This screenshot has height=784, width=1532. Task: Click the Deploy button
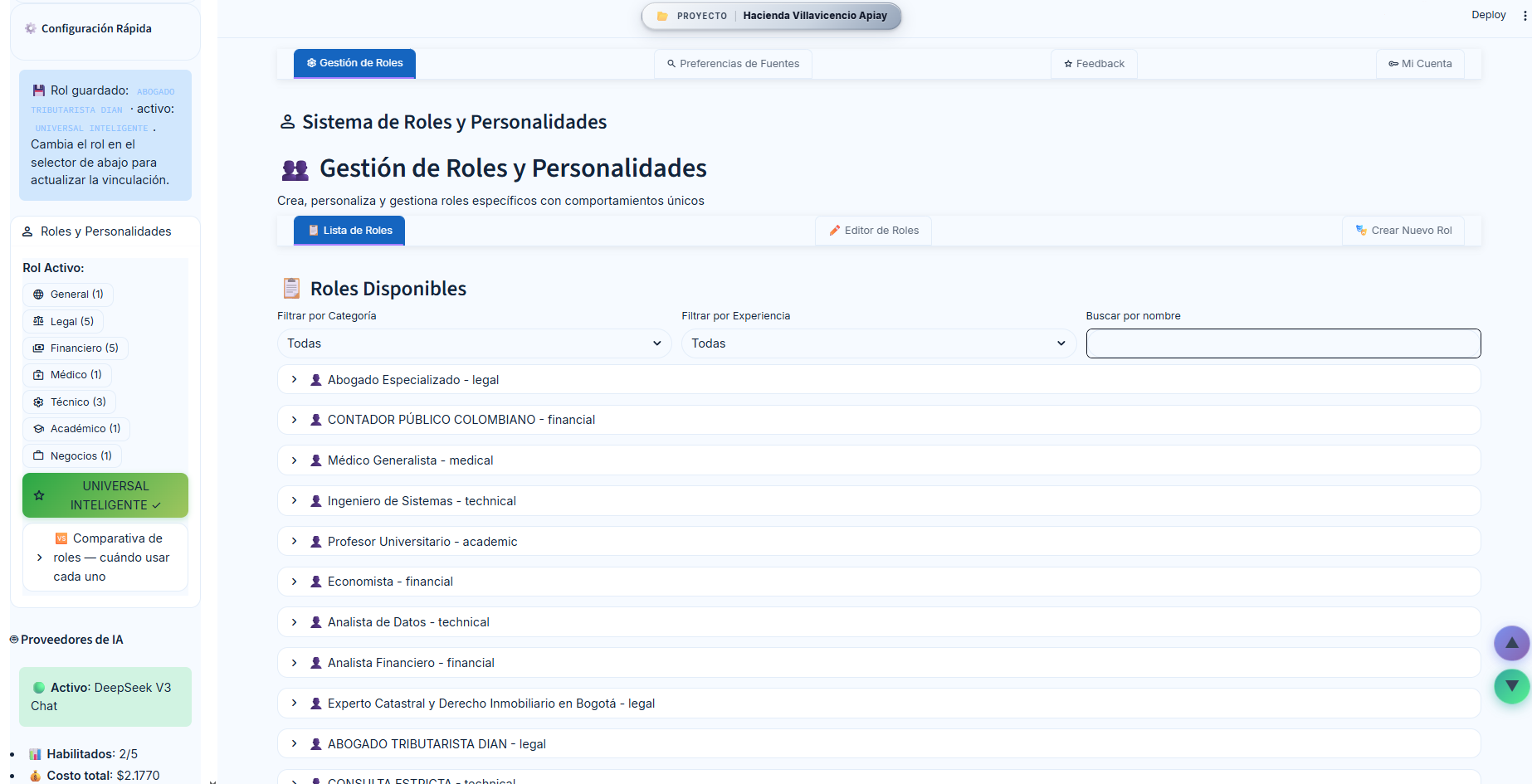[1488, 15]
